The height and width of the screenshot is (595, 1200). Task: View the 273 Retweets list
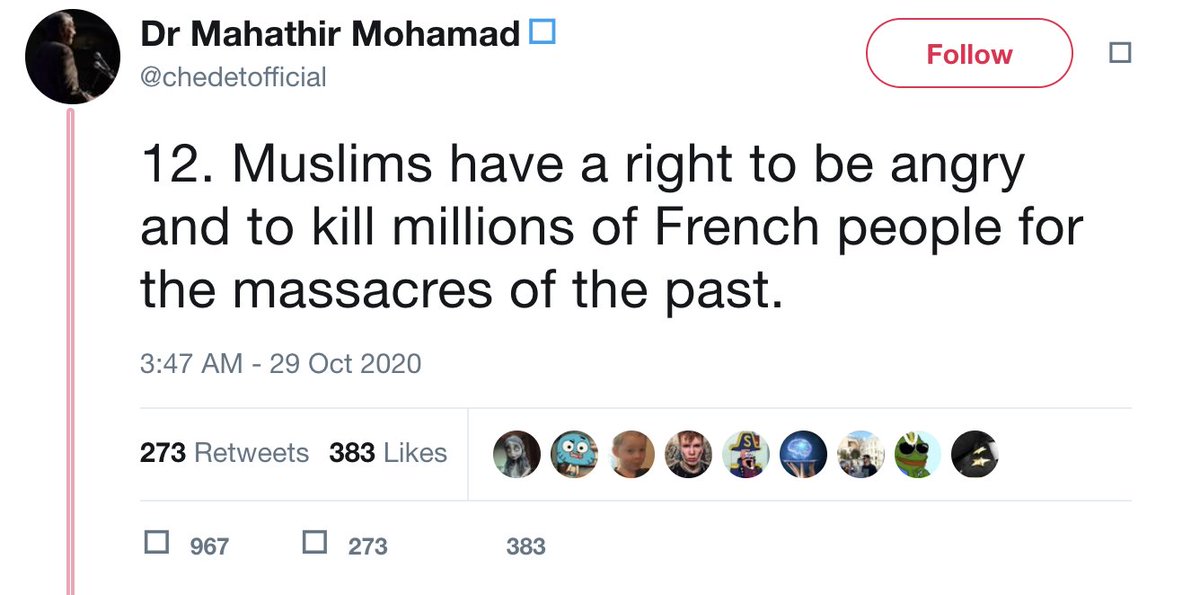coord(224,453)
